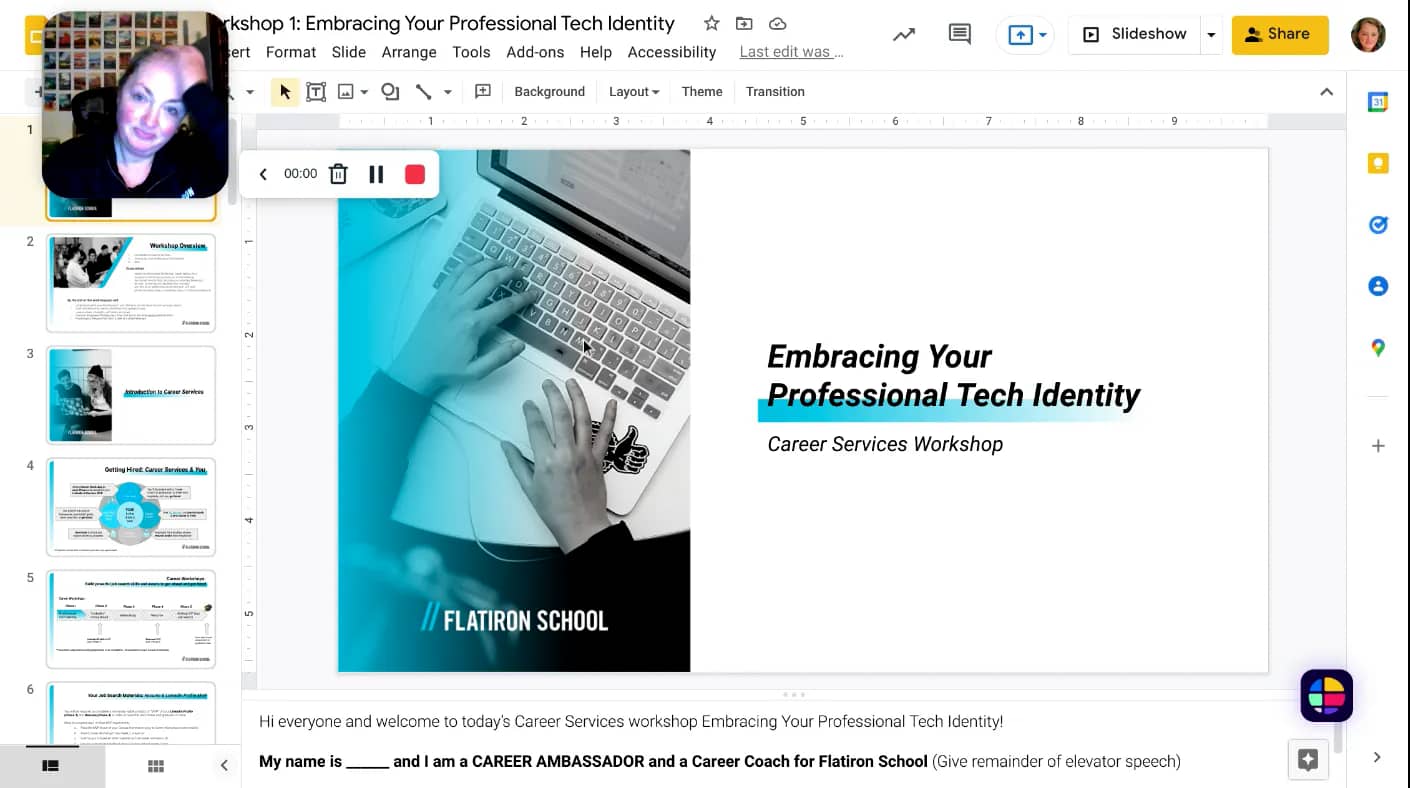The height and width of the screenshot is (788, 1410).
Task: Add a comment using the toolbar icon
Action: [483, 92]
